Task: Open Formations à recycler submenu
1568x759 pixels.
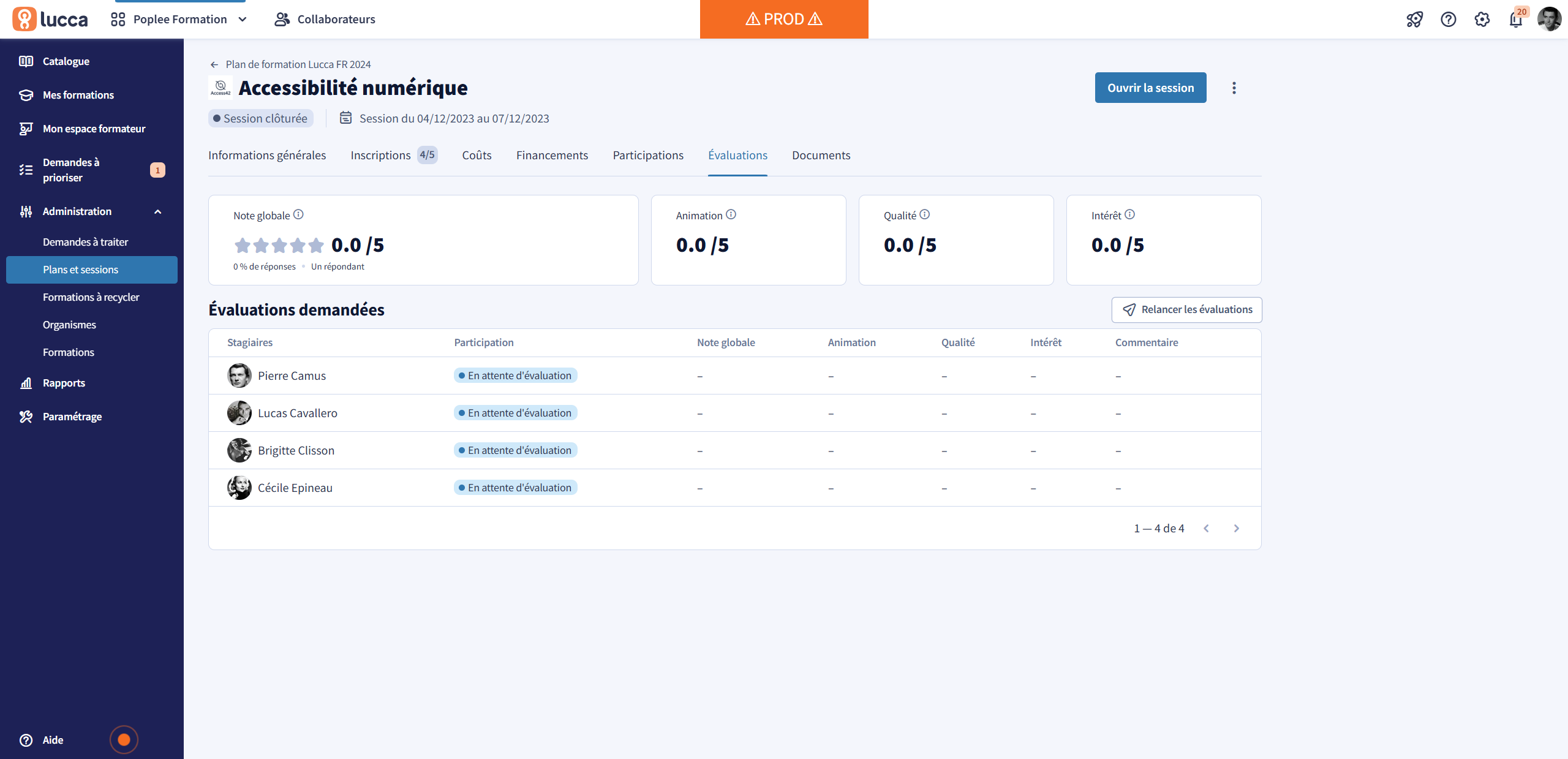Action: coord(92,297)
